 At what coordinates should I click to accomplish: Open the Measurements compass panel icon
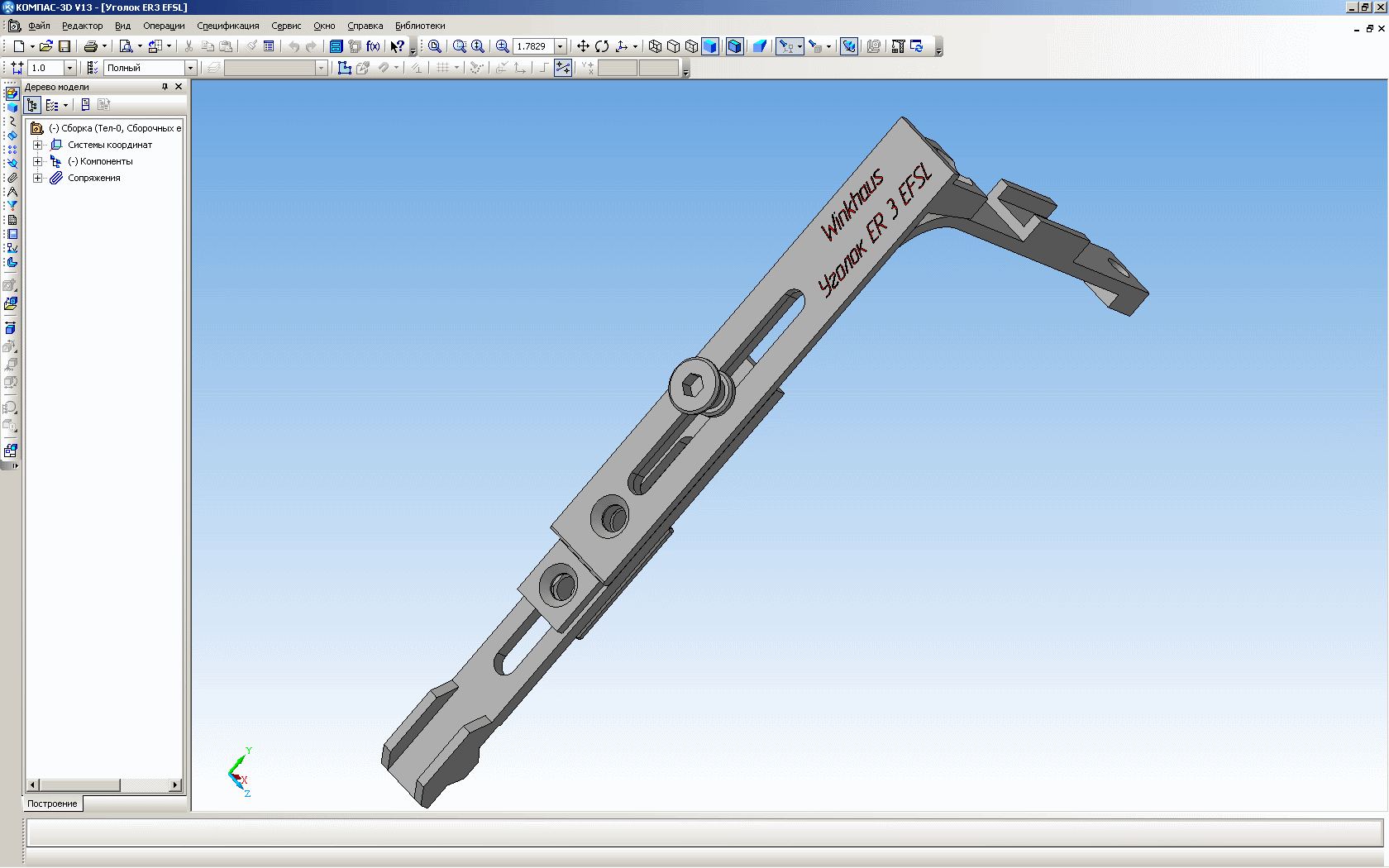coord(12,192)
